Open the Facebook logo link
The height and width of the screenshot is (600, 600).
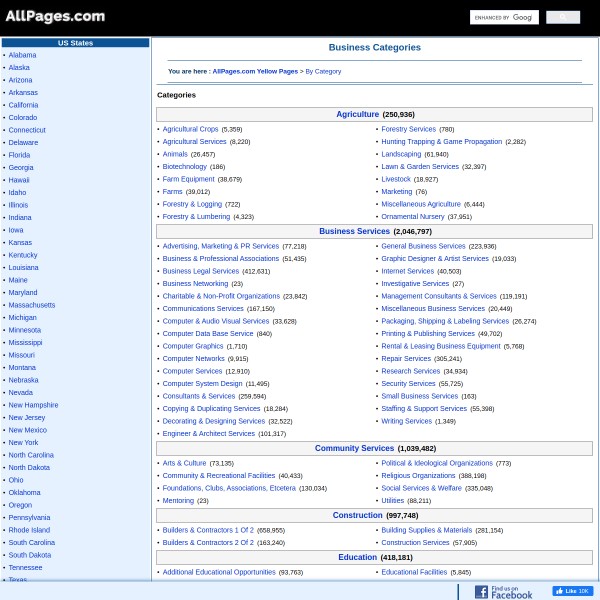[503, 592]
